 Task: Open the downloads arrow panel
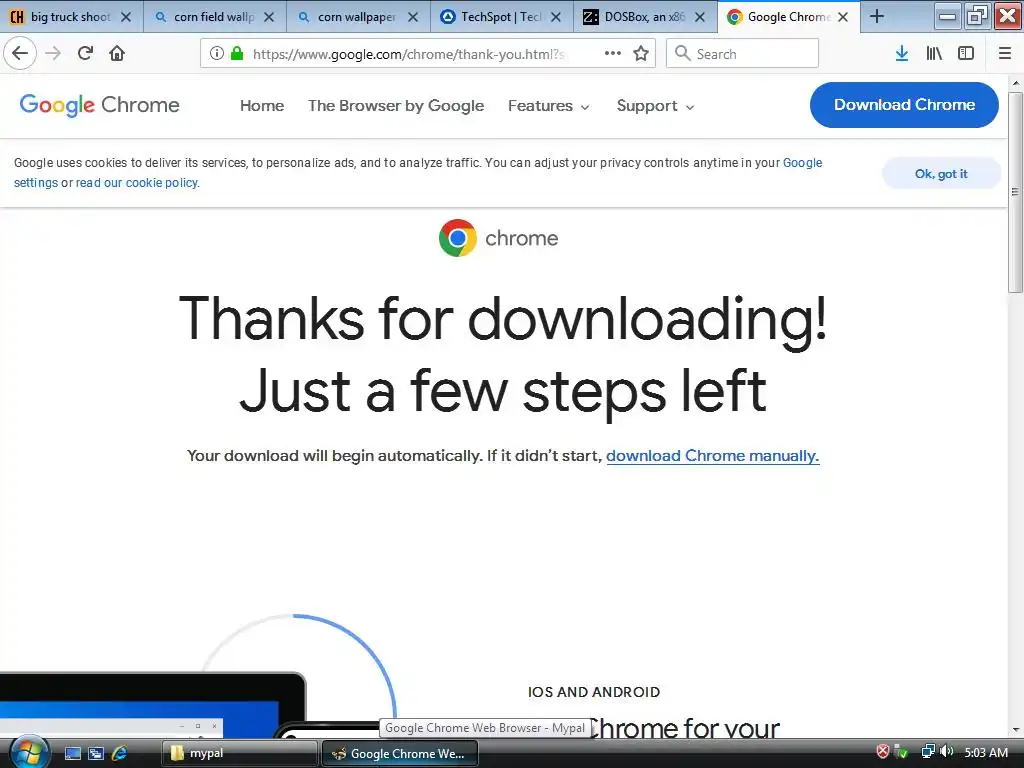[x=902, y=54]
